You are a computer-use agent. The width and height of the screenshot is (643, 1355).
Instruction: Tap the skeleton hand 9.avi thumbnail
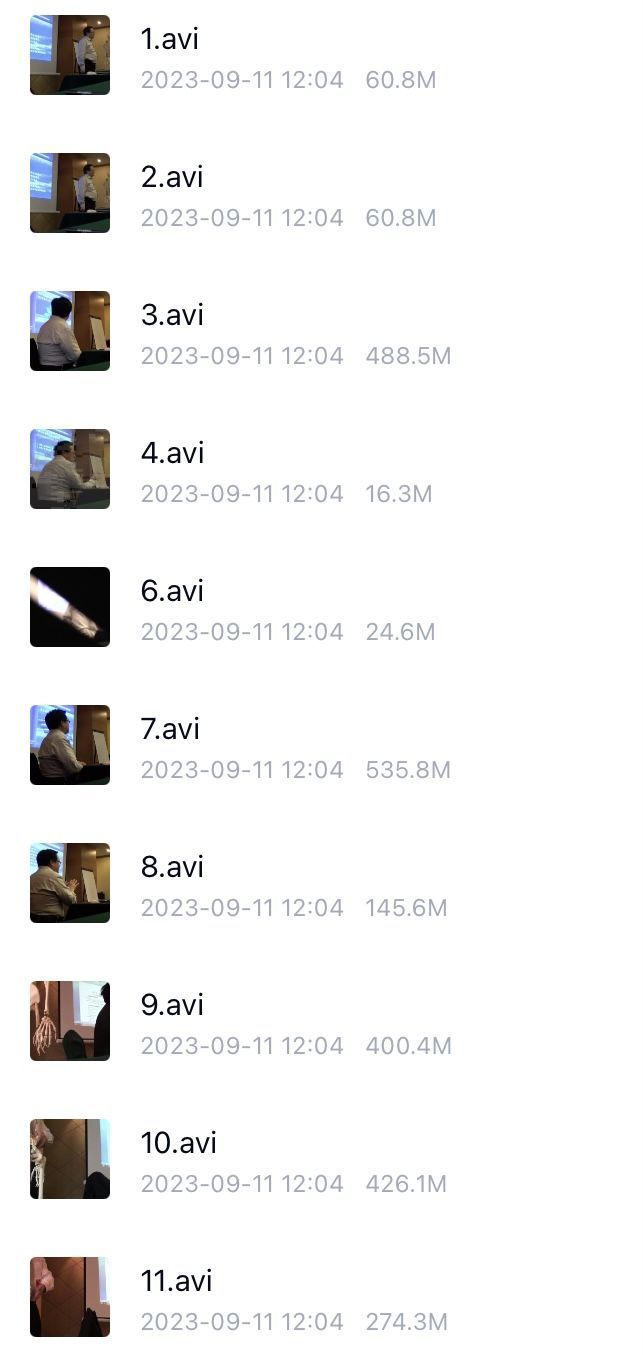(x=70, y=1021)
